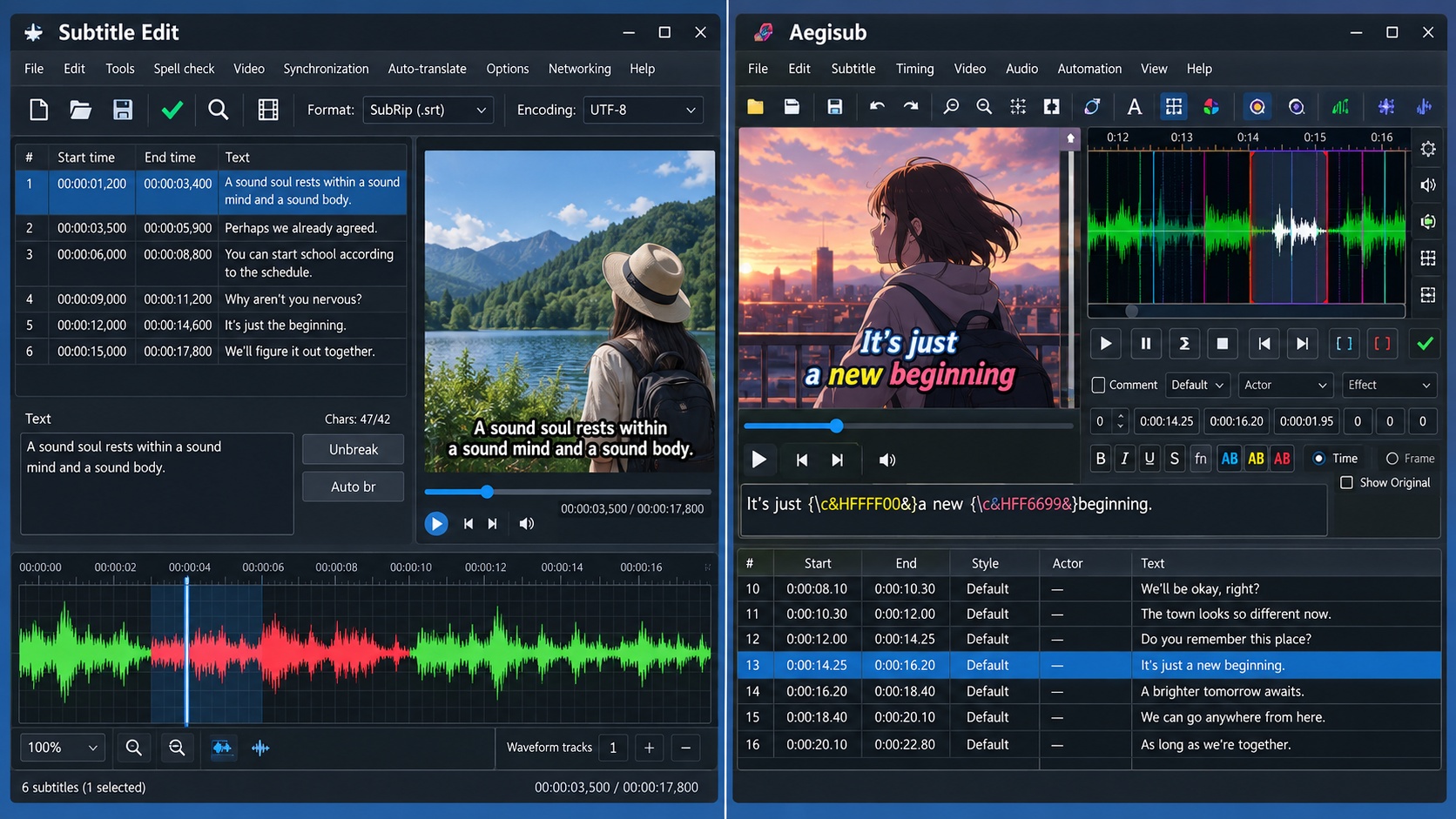Open the Effect dropdown in Aegisub
1456x819 pixels.
tap(1388, 385)
